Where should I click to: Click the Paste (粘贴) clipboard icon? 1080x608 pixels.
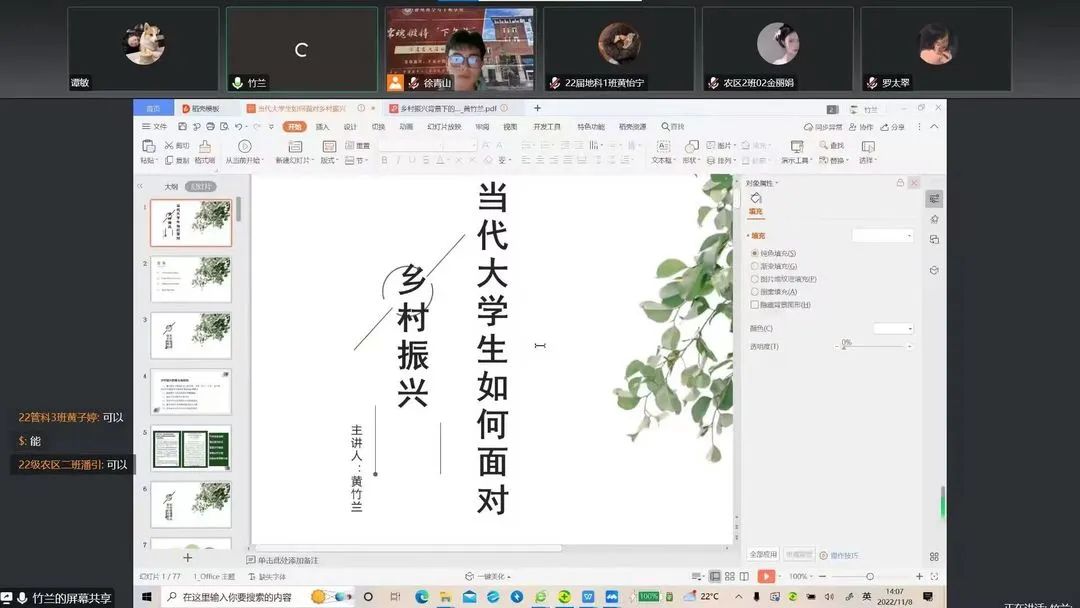click(x=148, y=147)
